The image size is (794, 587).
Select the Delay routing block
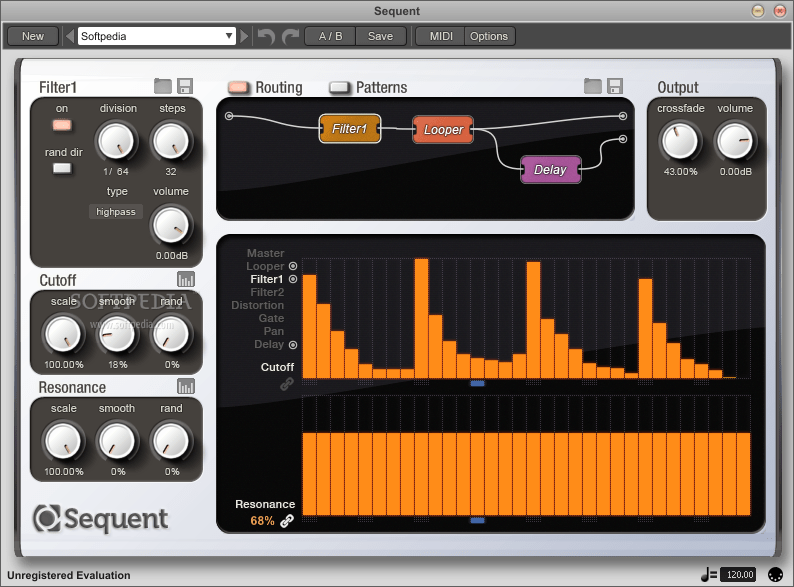550,170
